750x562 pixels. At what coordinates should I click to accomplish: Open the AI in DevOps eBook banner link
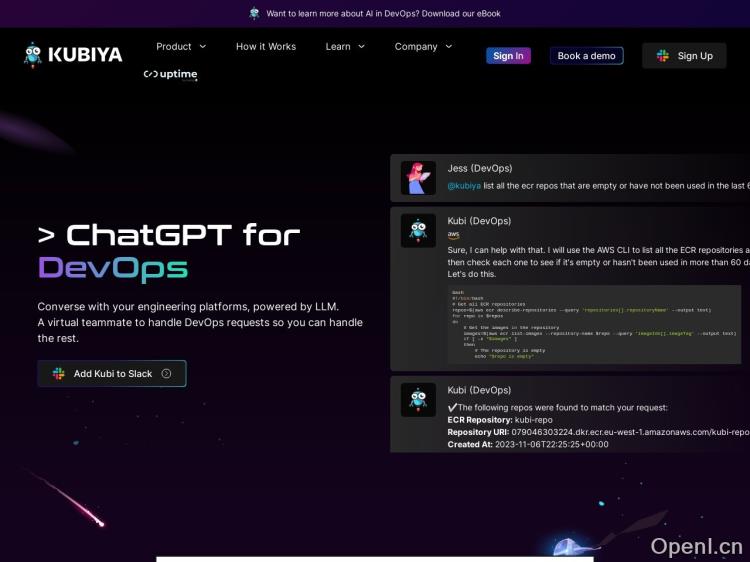383,14
